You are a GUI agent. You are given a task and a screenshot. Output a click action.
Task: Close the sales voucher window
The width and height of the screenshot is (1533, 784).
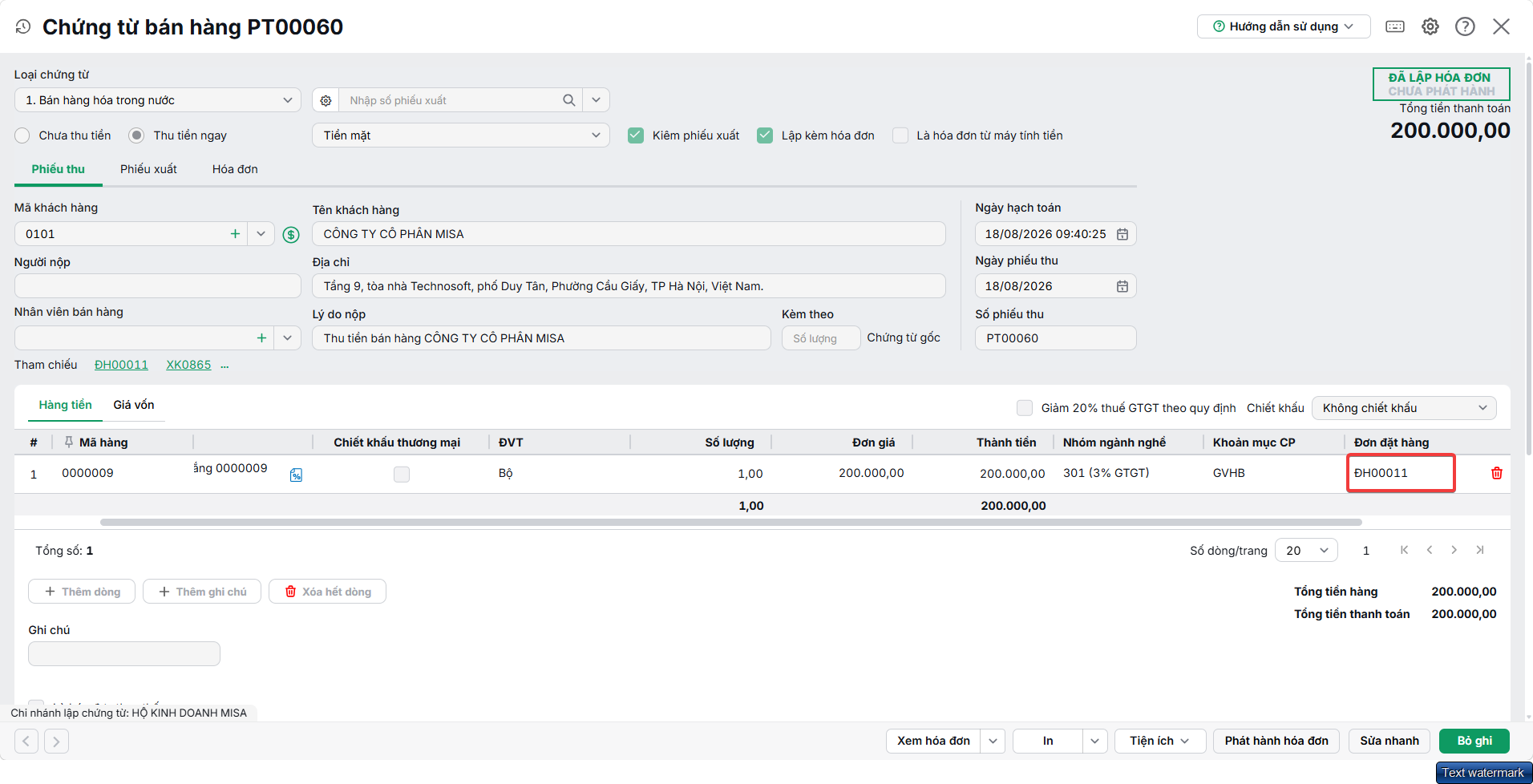[x=1501, y=26]
